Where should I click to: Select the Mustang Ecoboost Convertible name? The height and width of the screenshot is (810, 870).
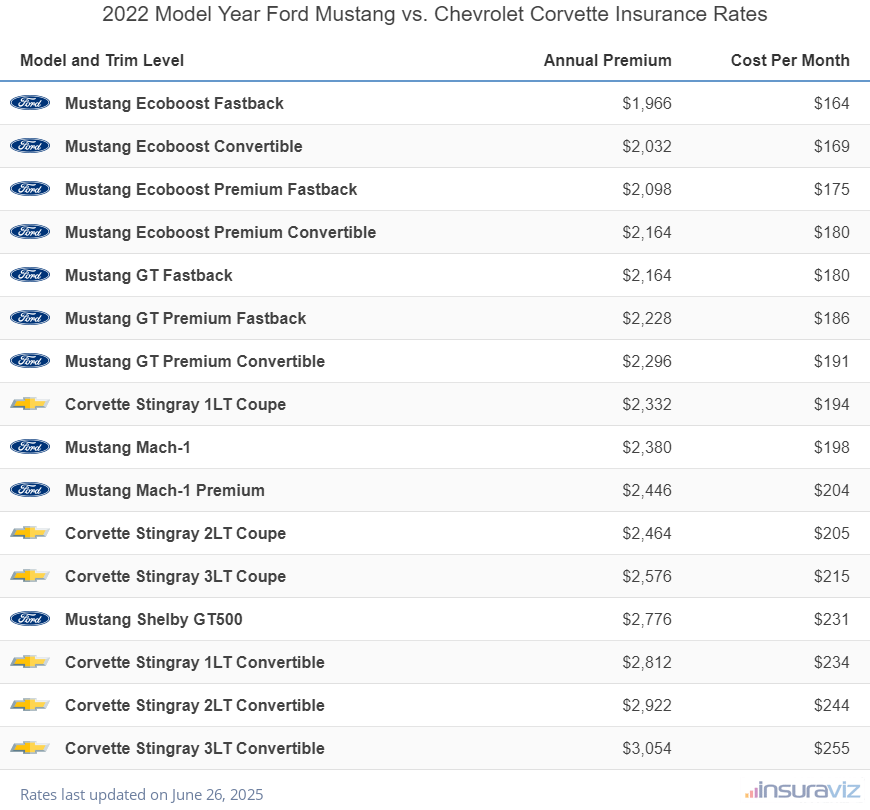coord(184,146)
